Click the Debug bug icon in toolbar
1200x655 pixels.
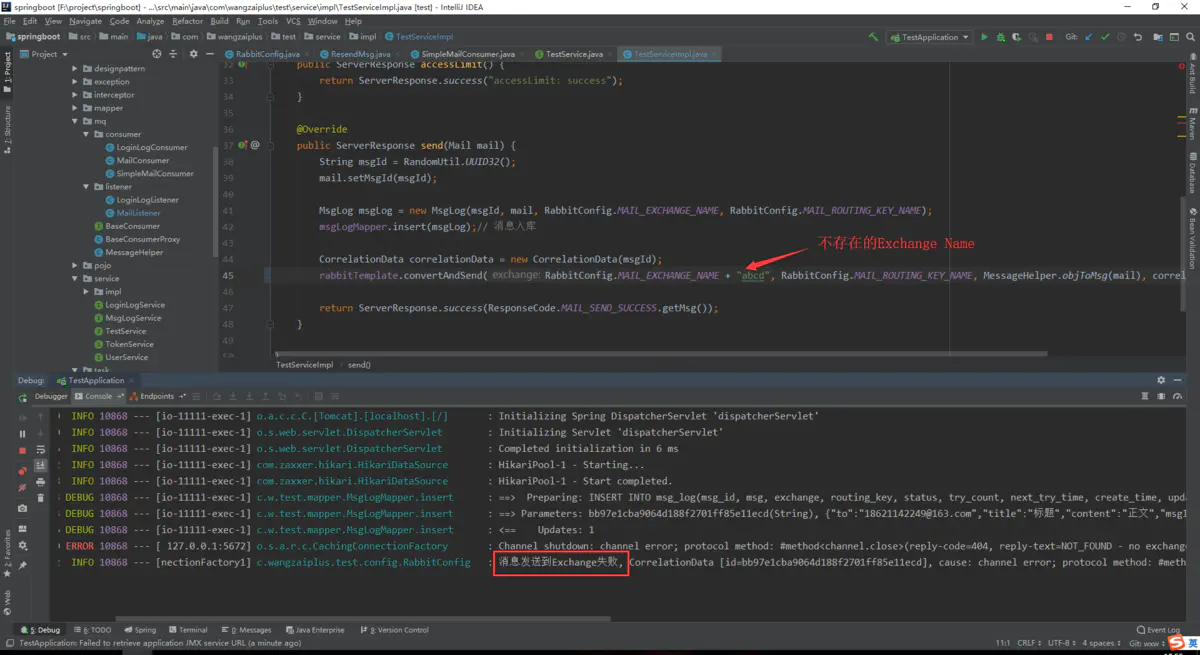[x=1000, y=37]
